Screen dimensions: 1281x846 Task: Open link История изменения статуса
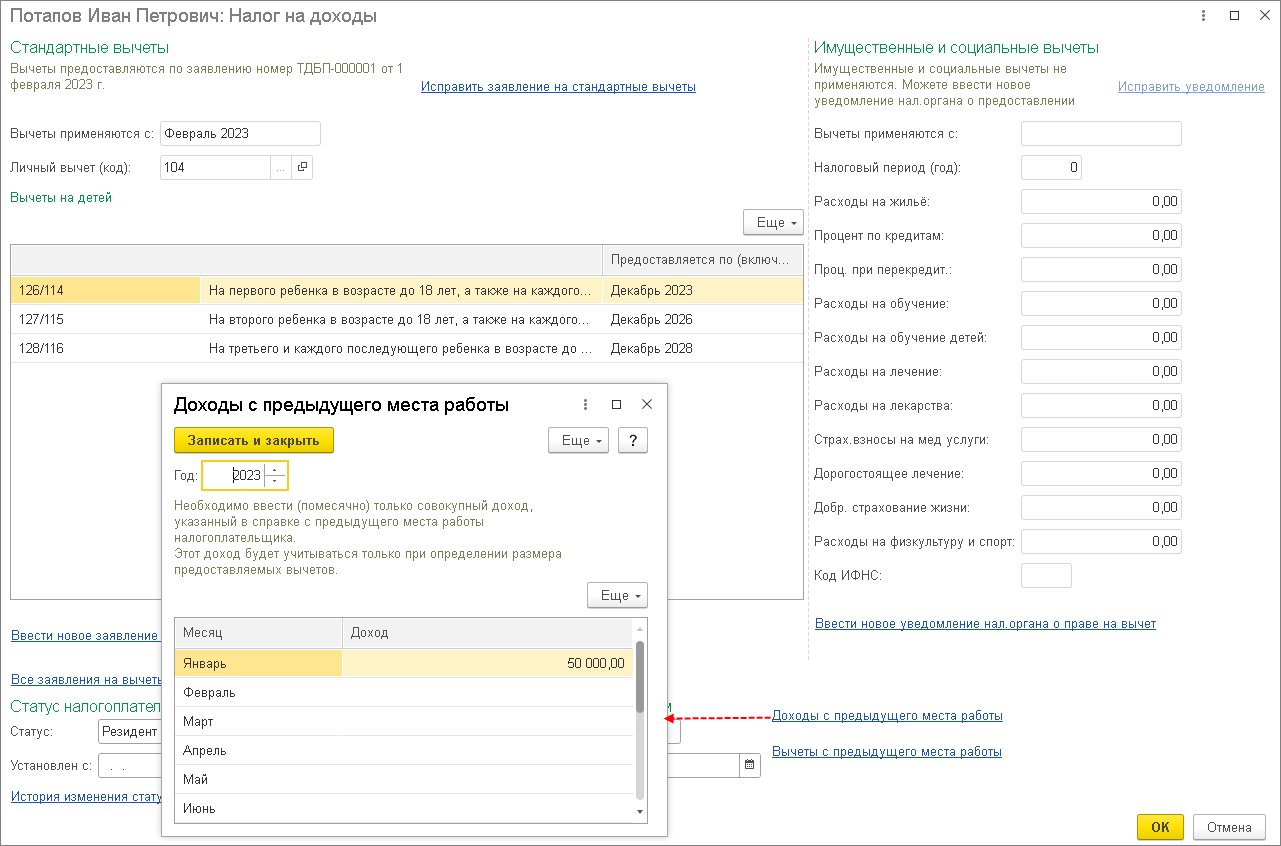click(86, 797)
